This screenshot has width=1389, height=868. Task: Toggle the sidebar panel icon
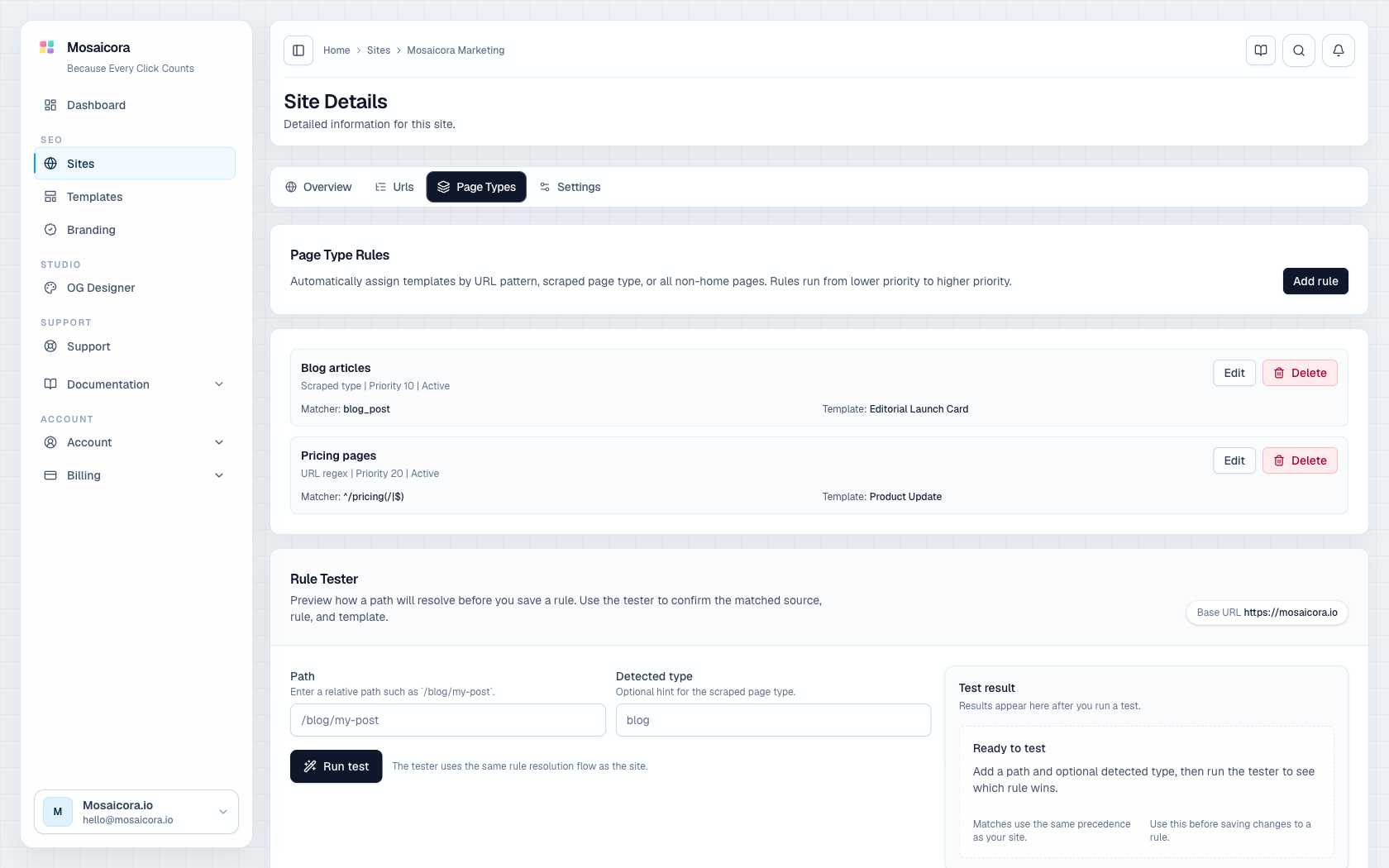coord(298,50)
